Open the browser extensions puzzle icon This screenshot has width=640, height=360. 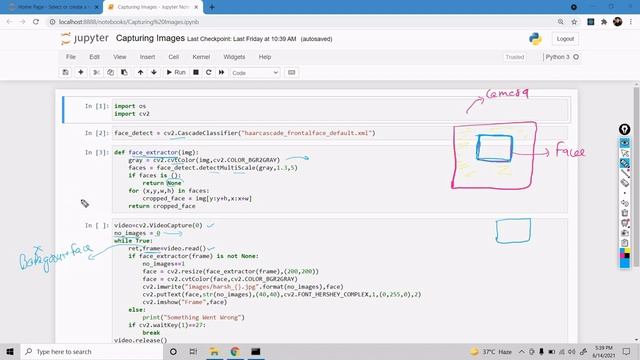click(604, 22)
